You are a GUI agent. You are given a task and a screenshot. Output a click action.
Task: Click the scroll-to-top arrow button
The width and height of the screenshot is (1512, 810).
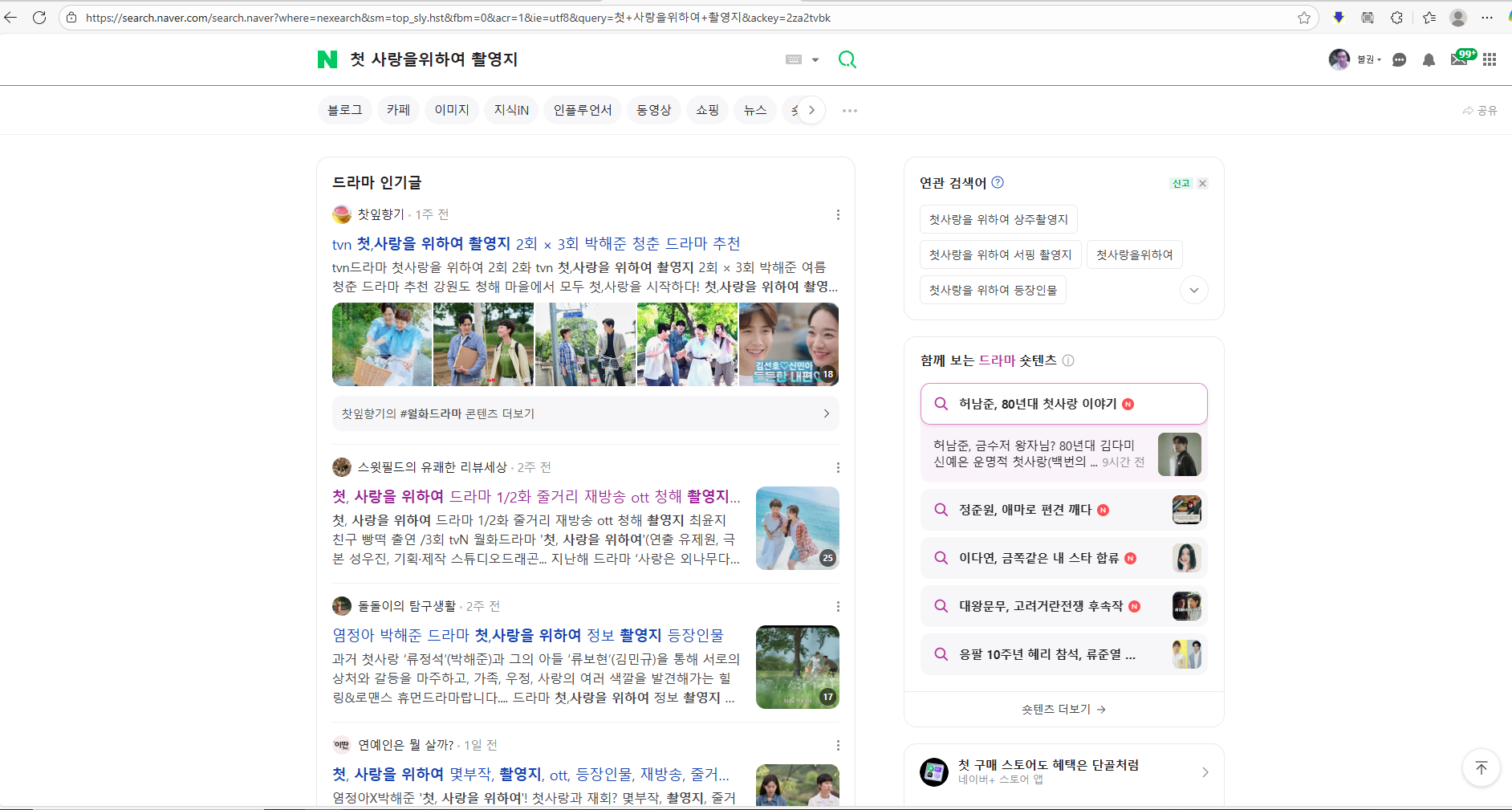(1482, 768)
